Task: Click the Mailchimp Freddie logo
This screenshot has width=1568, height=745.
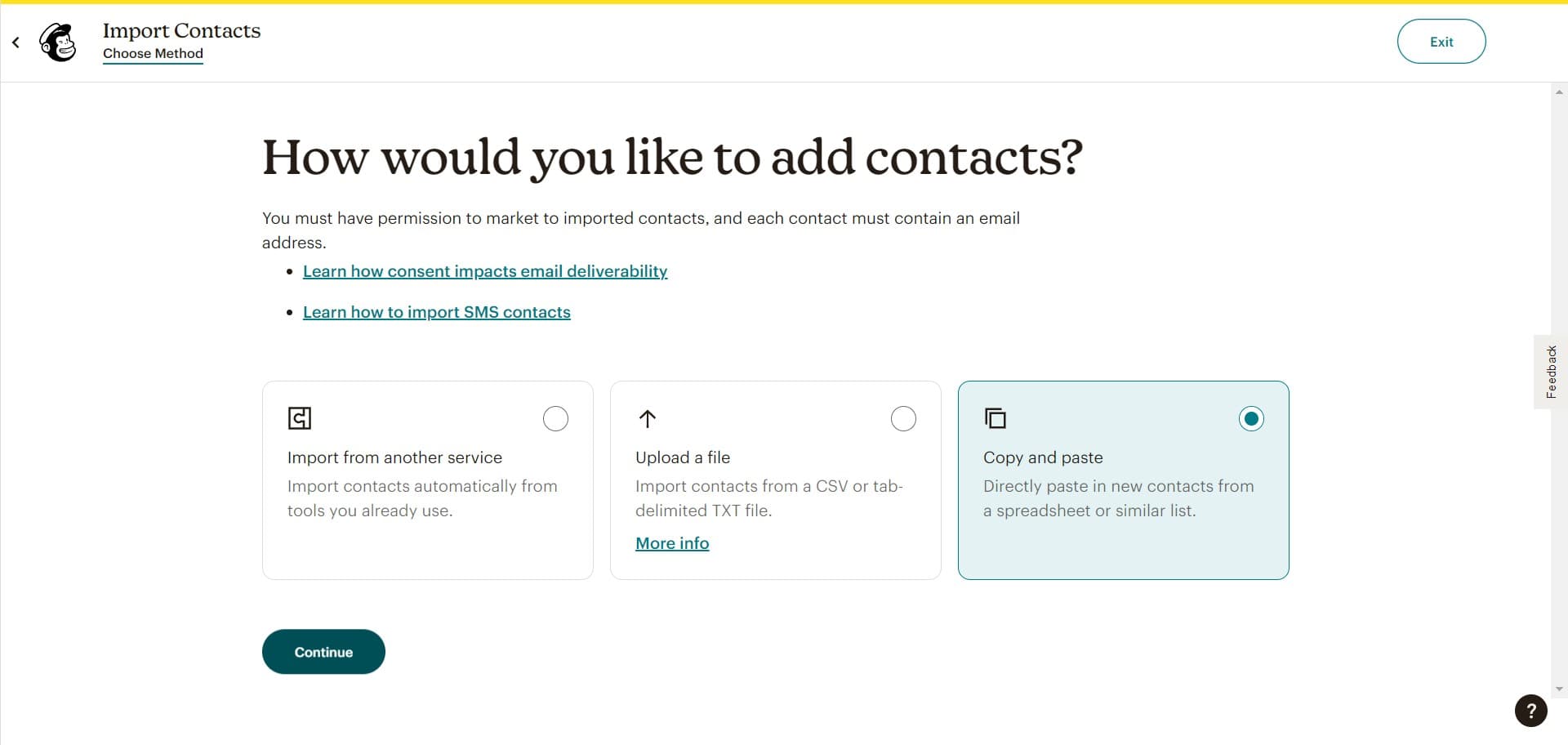Action: [57, 42]
